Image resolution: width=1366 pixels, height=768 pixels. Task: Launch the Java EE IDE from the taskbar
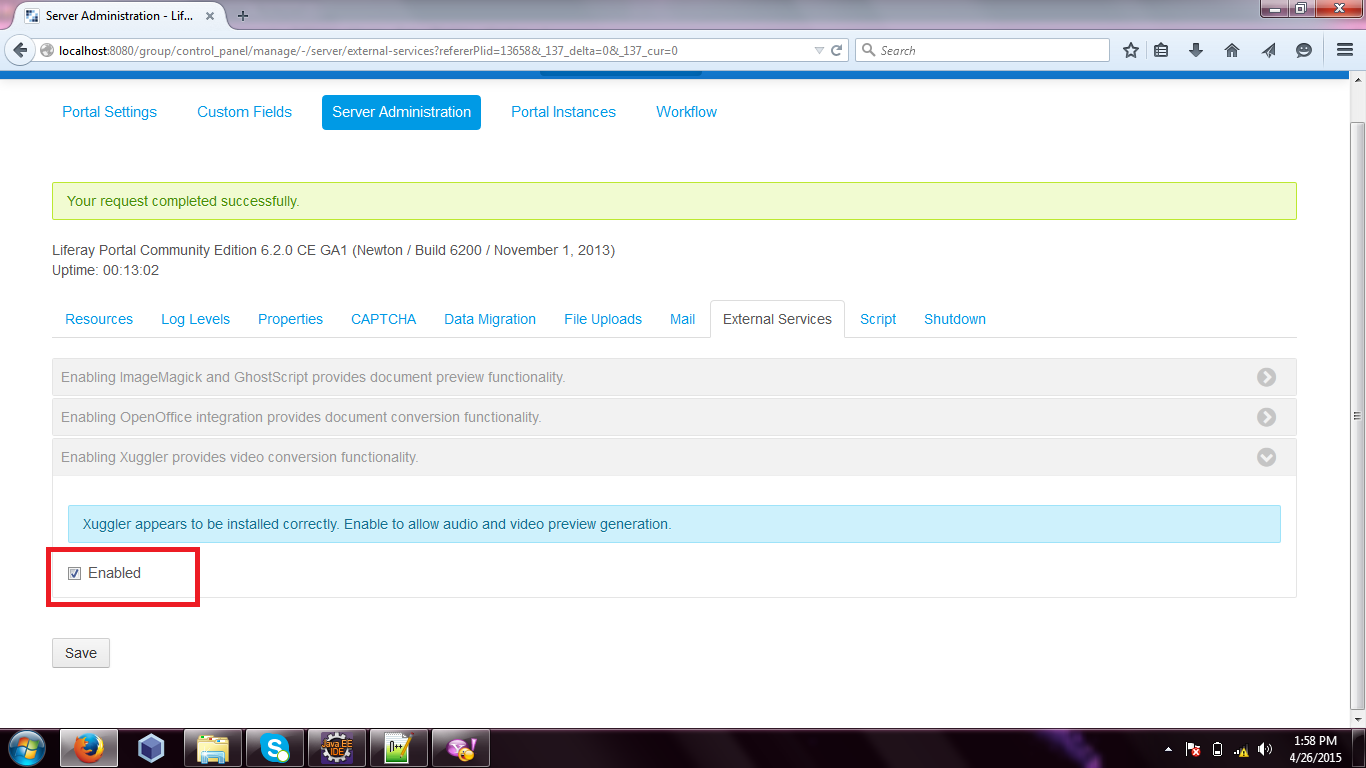336,747
